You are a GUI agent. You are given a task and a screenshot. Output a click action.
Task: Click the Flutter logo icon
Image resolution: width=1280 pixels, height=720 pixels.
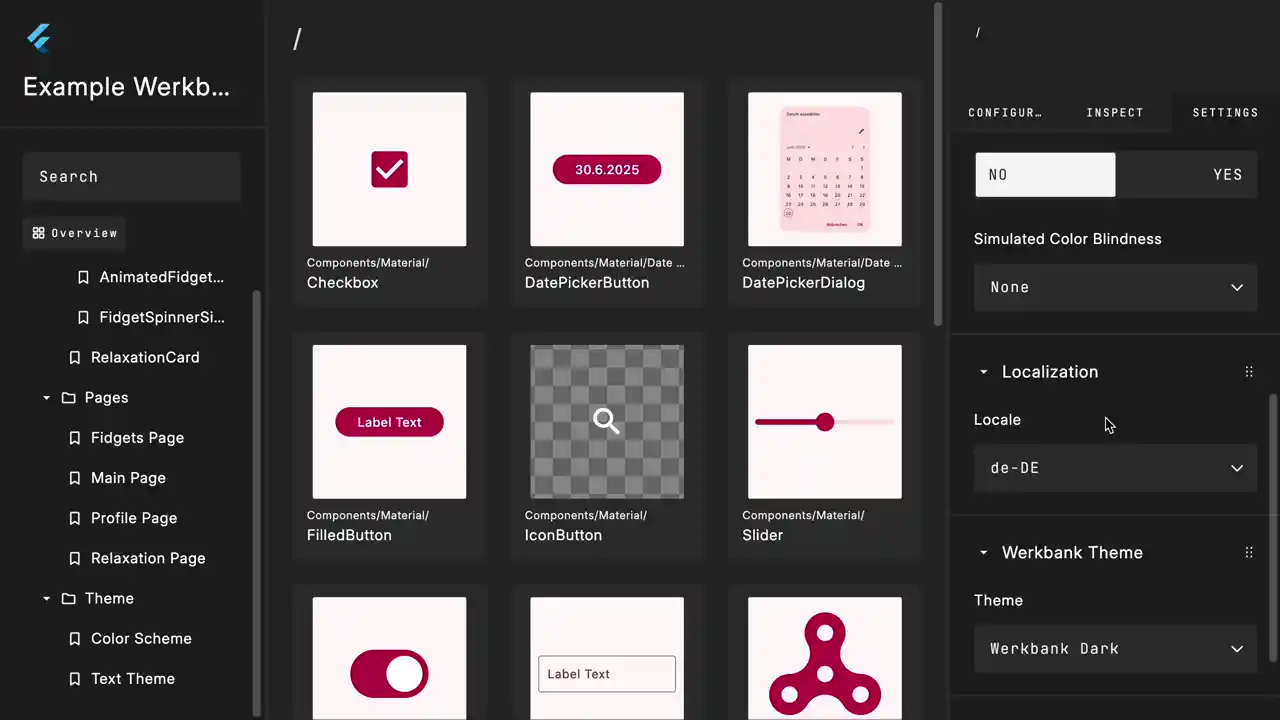coord(39,38)
